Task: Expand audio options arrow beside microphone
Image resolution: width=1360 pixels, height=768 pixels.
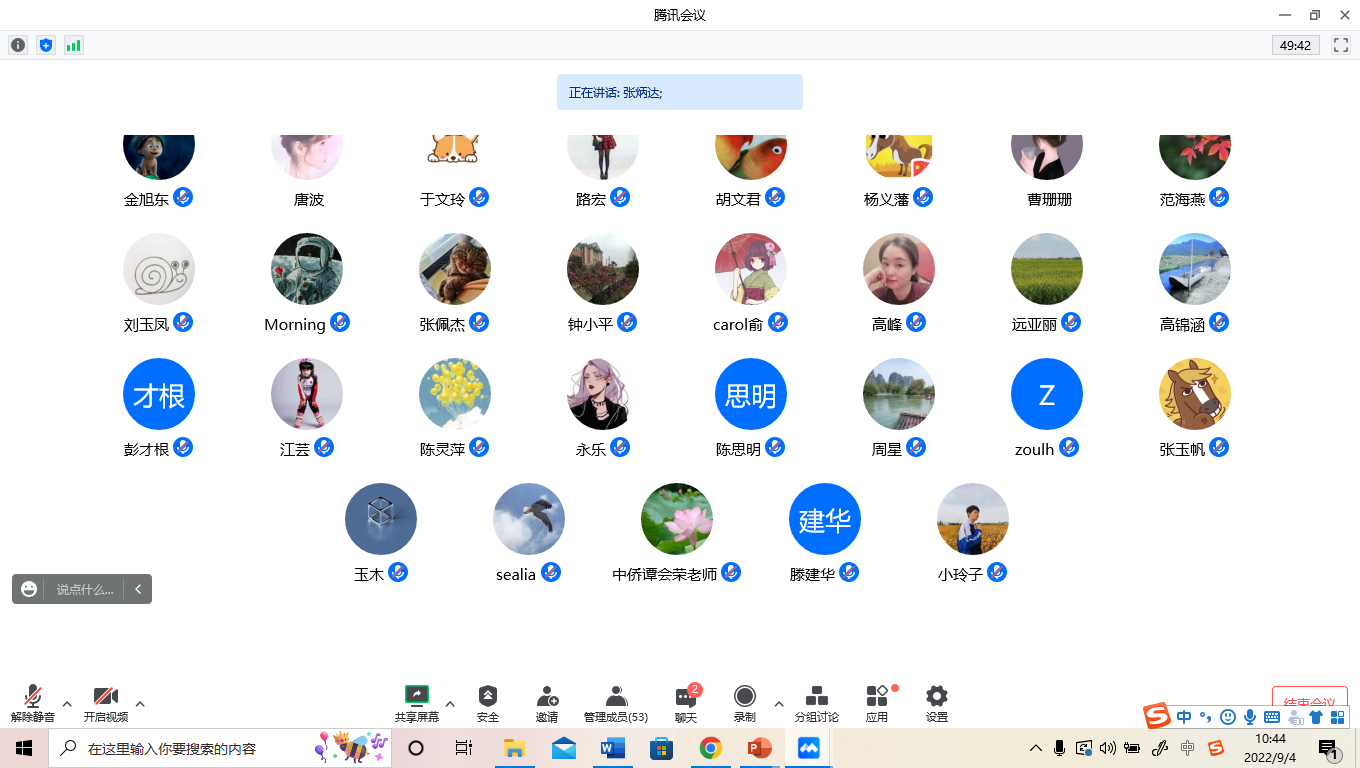Action: coord(67,704)
